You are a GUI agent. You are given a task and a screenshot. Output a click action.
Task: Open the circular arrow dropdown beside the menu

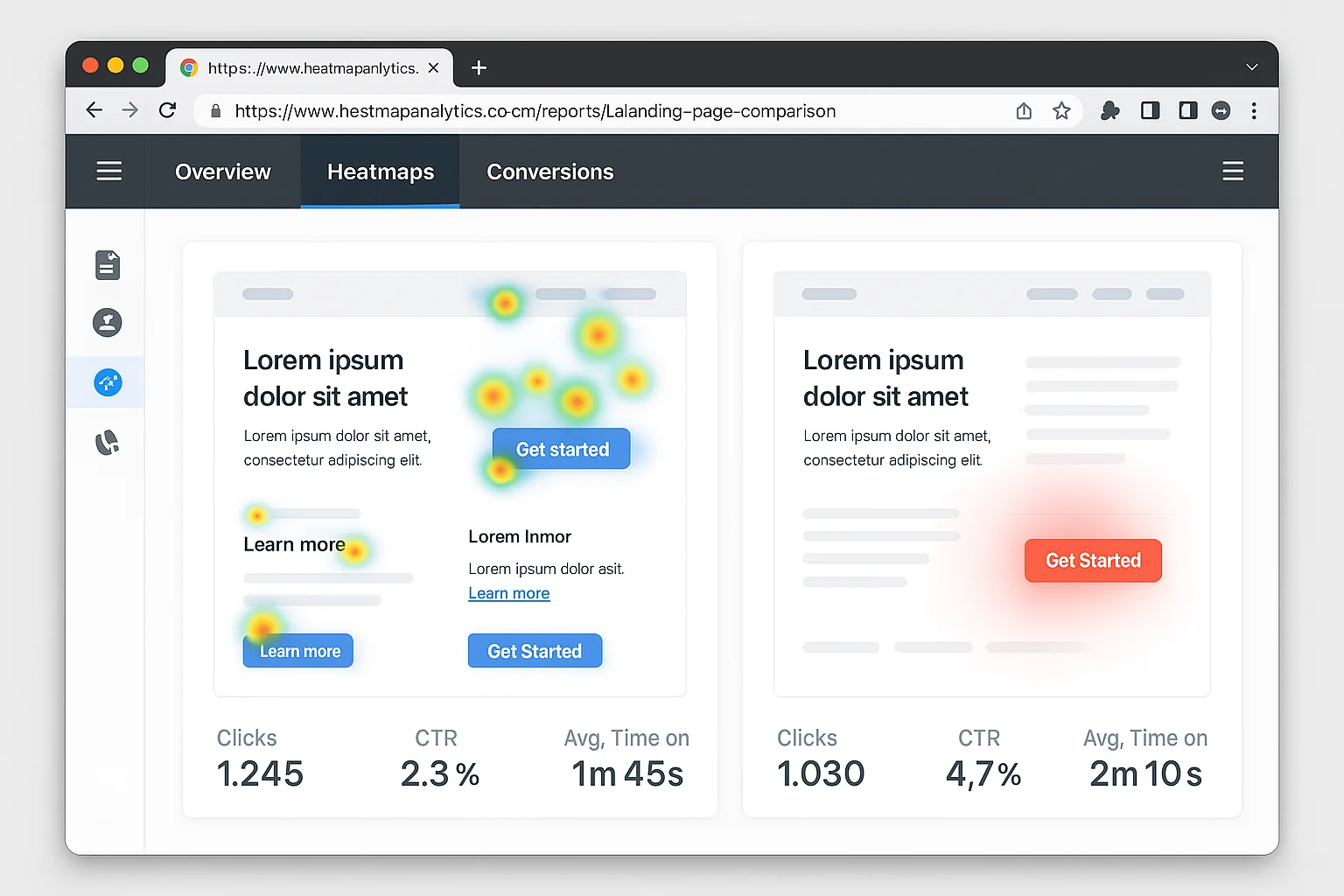click(1221, 110)
